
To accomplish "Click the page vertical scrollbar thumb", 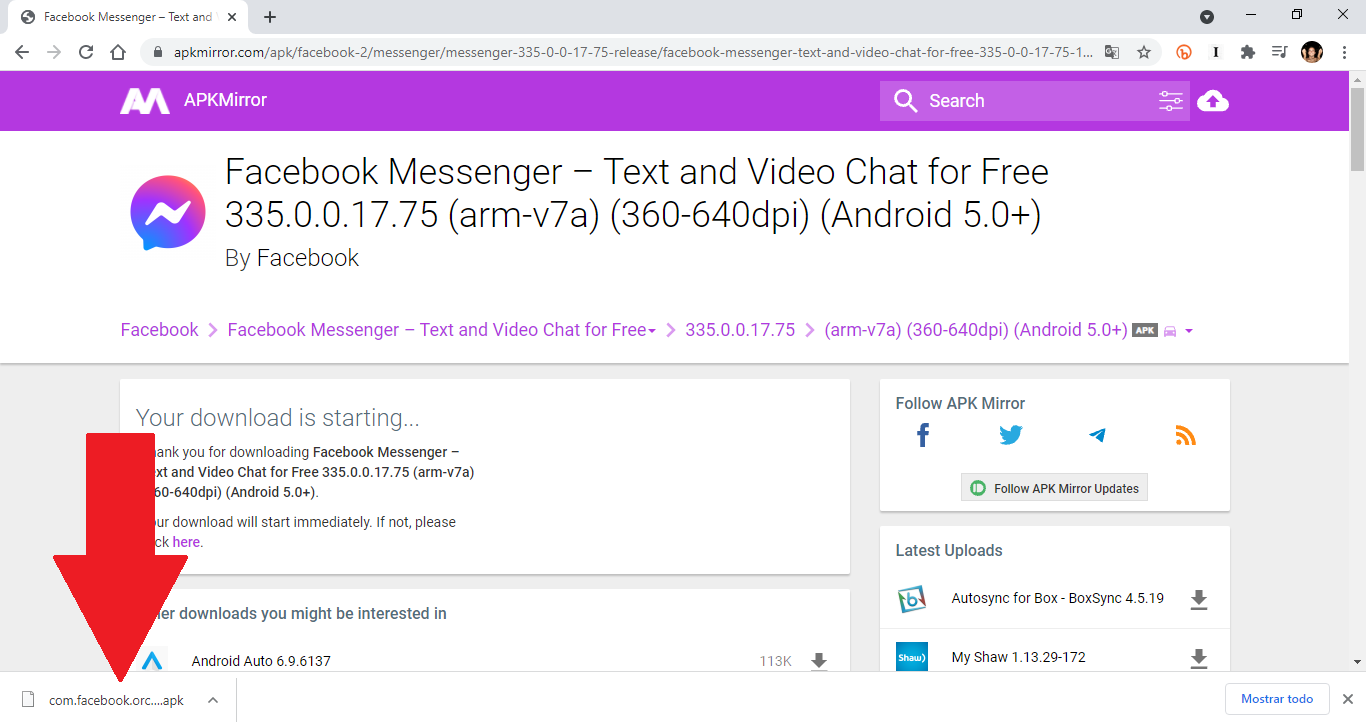I will tap(1357, 130).
